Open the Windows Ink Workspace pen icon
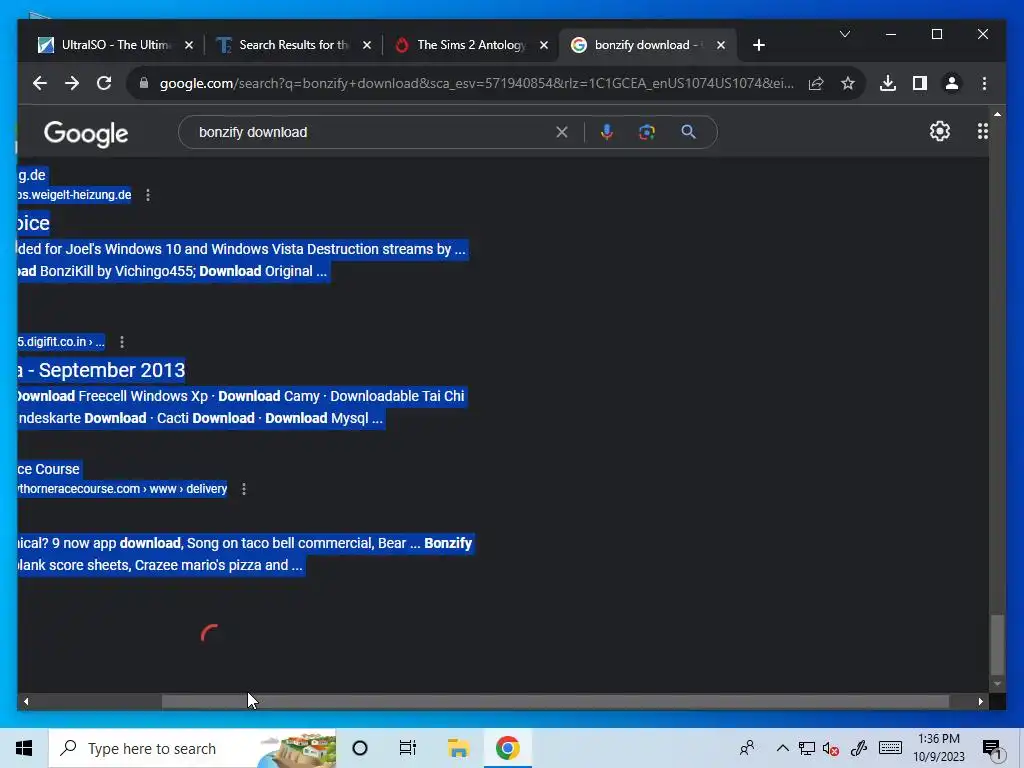1024x768 pixels. coord(859,748)
